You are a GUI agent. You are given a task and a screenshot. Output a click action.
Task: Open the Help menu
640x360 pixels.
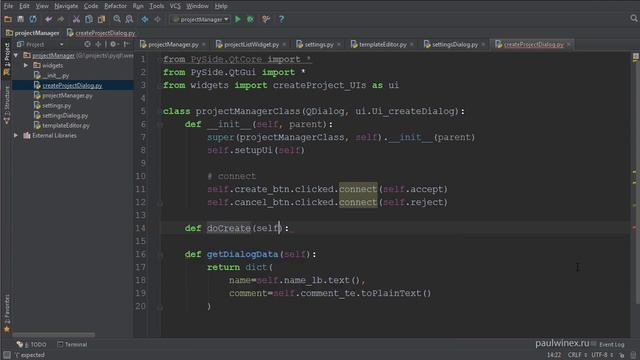point(221,6)
